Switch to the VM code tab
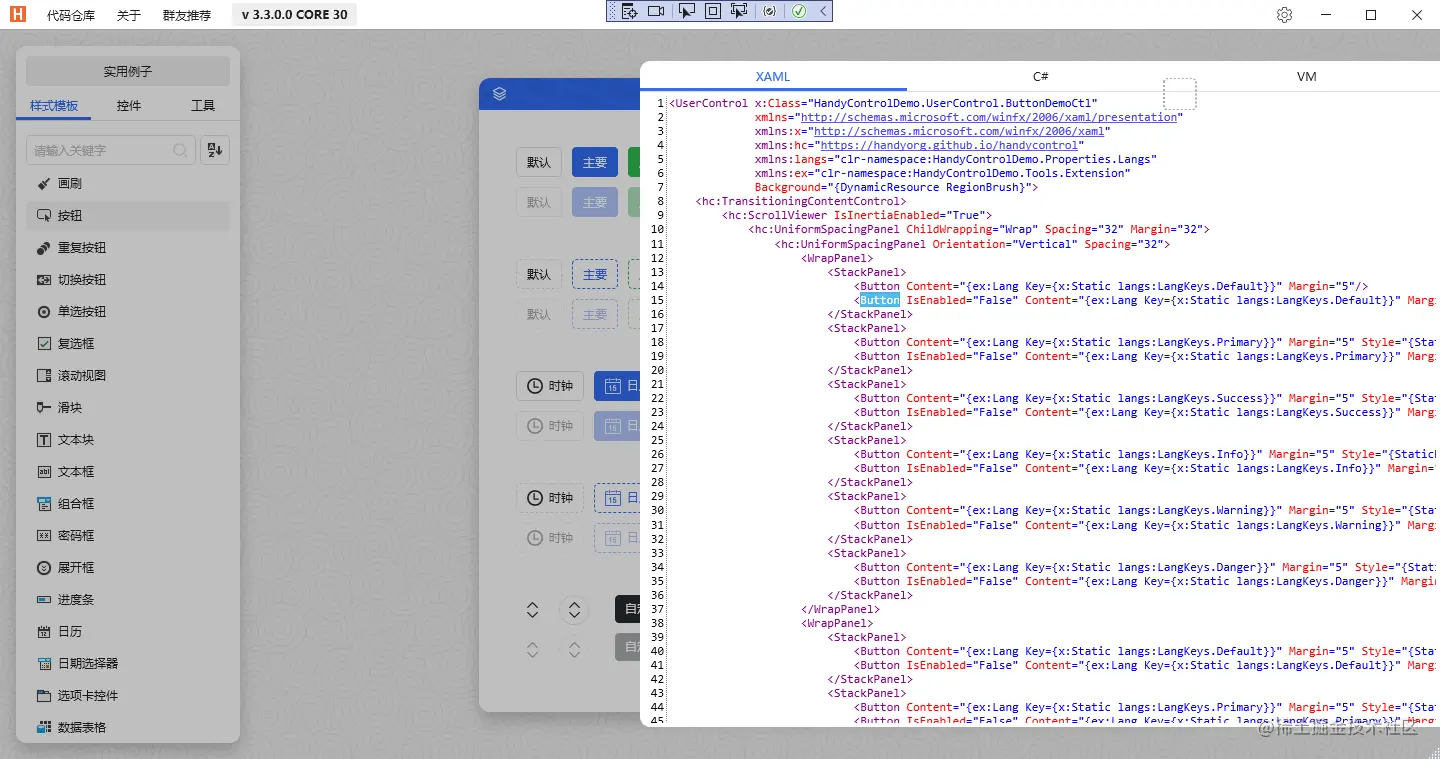Screen dimensions: 1440x759 click(x=1306, y=77)
